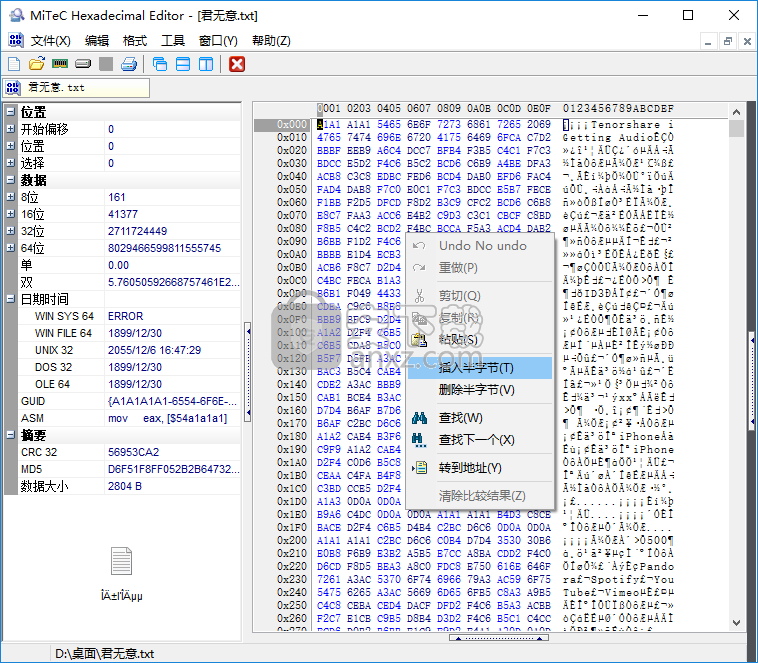Click the 16位 value 41377
The image size is (758, 663).
point(123,214)
